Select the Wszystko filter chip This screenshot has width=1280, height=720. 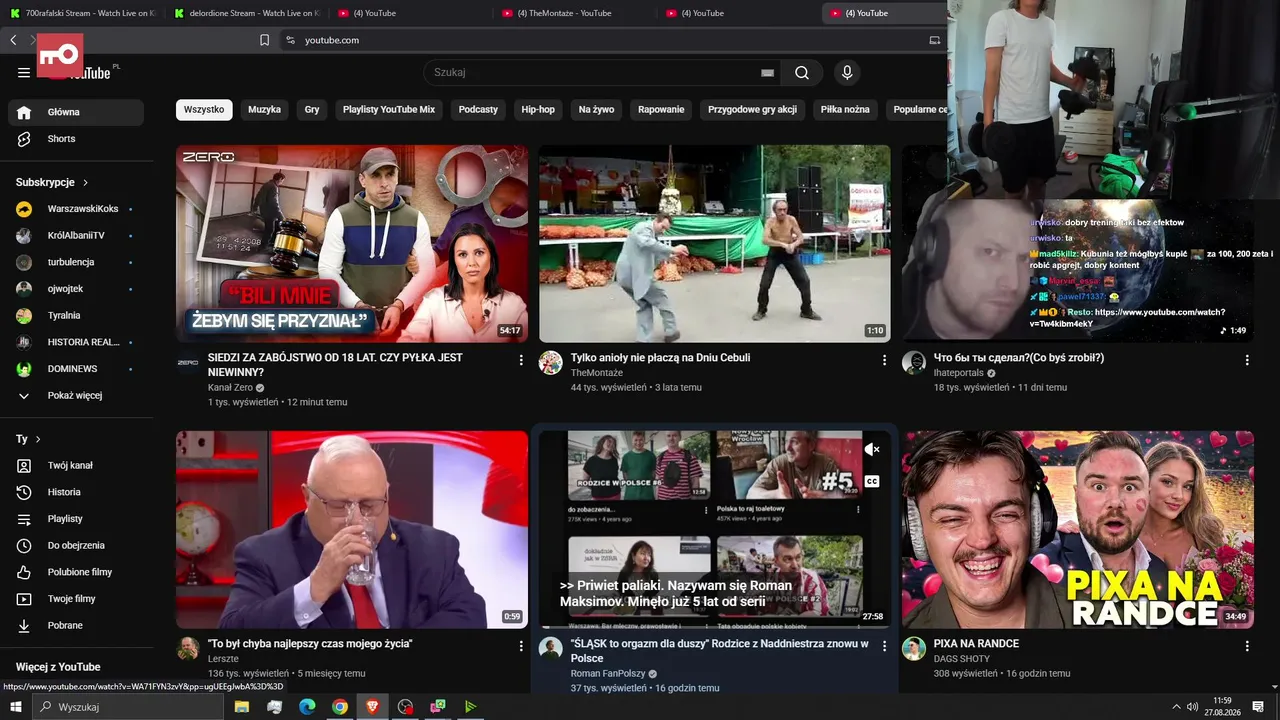204,110
